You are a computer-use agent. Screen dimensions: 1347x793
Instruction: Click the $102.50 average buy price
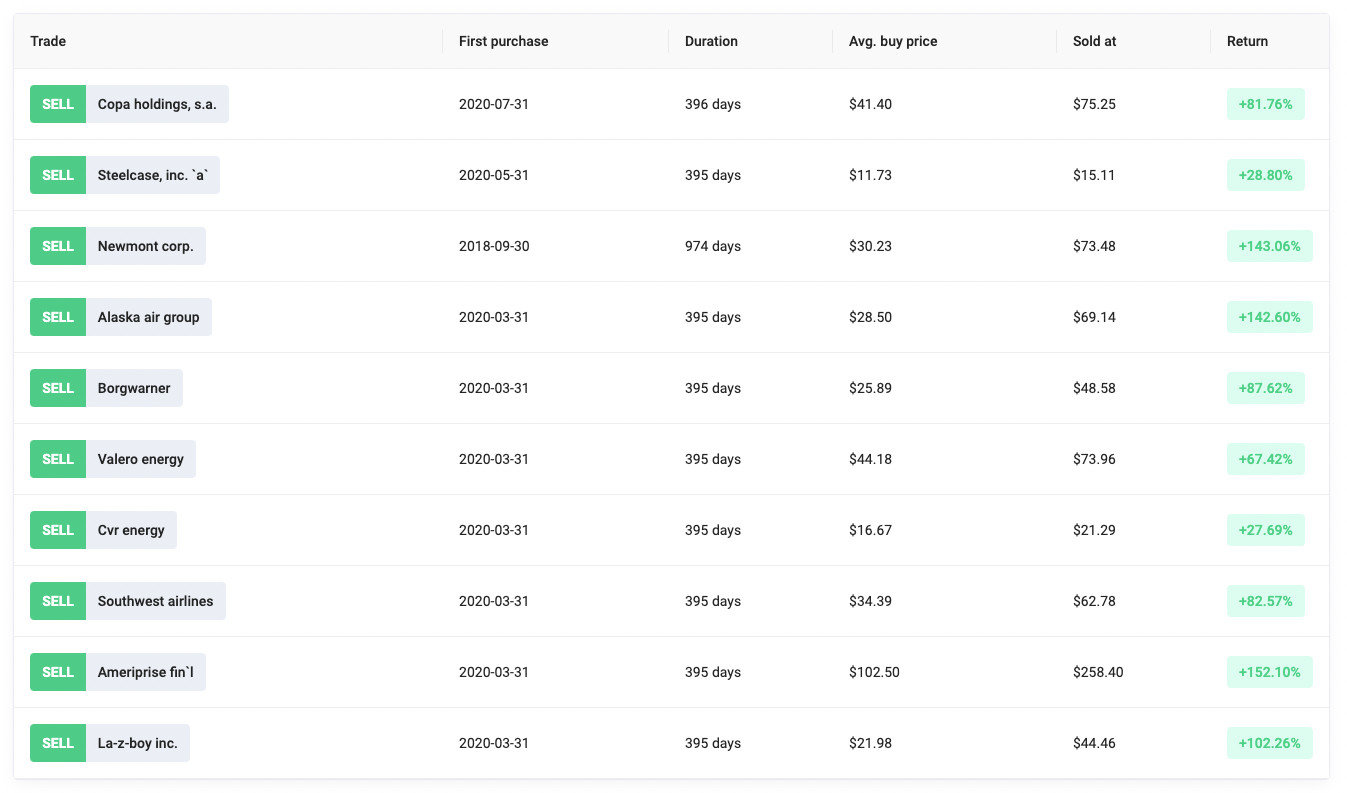874,672
